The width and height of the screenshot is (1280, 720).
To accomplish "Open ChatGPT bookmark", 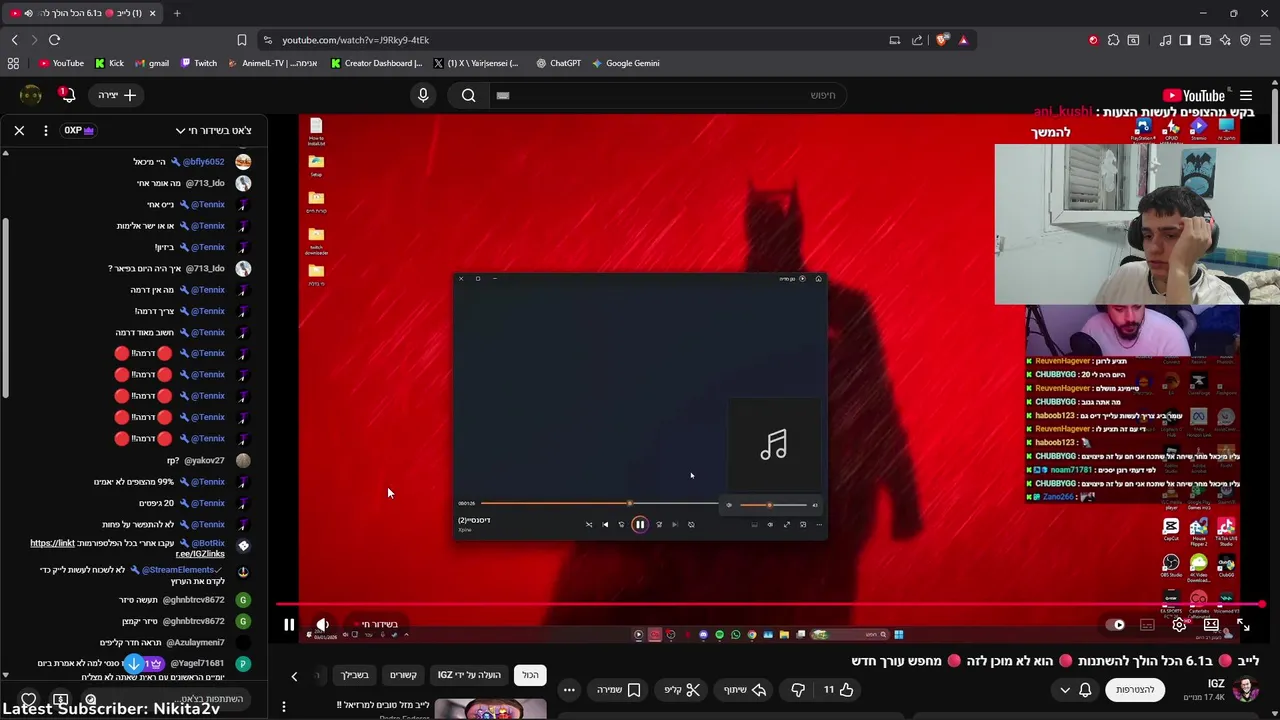I will (x=558, y=63).
